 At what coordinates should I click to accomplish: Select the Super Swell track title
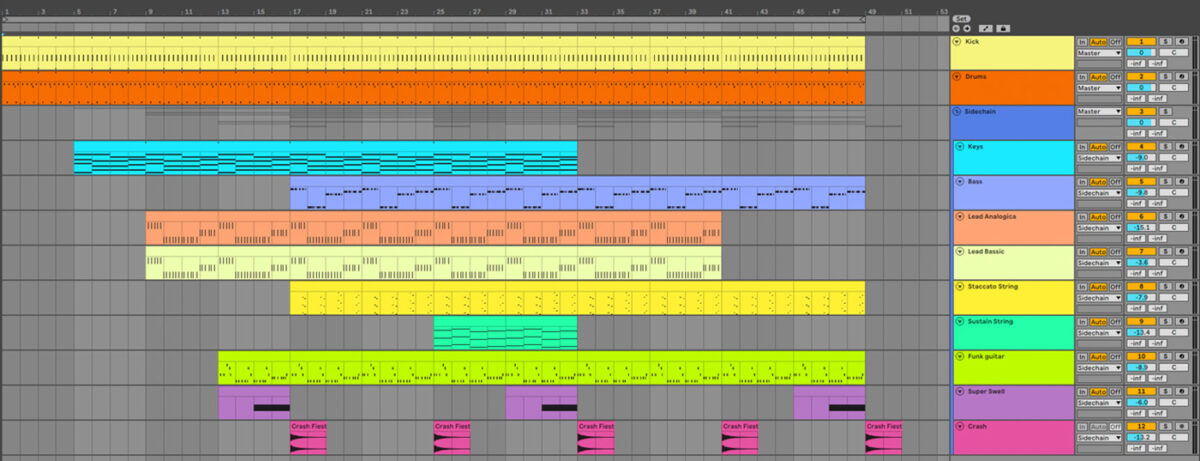(988, 392)
